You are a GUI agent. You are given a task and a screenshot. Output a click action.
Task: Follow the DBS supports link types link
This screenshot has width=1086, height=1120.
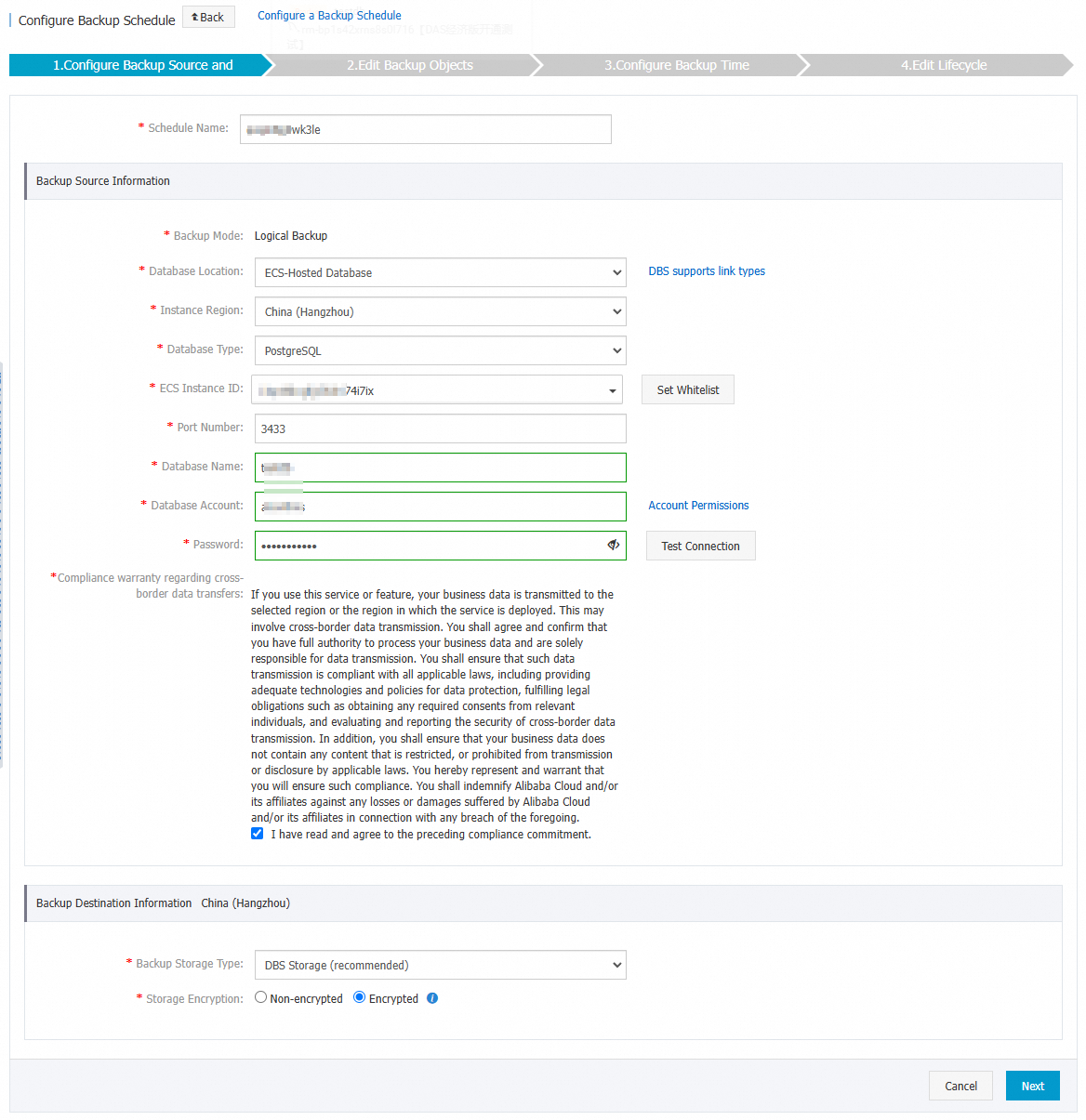pyautogui.click(x=707, y=270)
